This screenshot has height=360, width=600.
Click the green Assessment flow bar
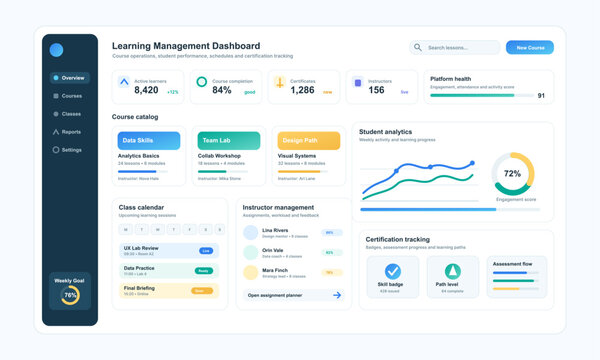[516, 281]
